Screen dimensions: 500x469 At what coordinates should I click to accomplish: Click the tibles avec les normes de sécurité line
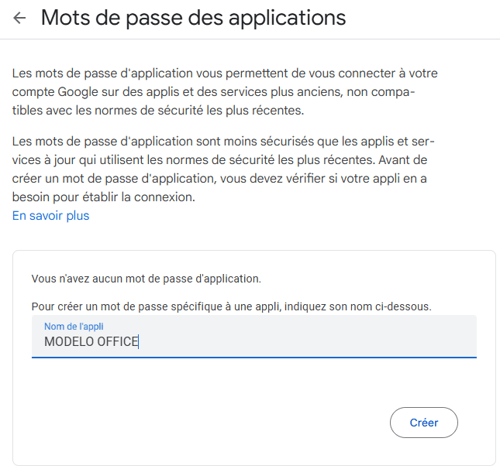tap(158, 110)
